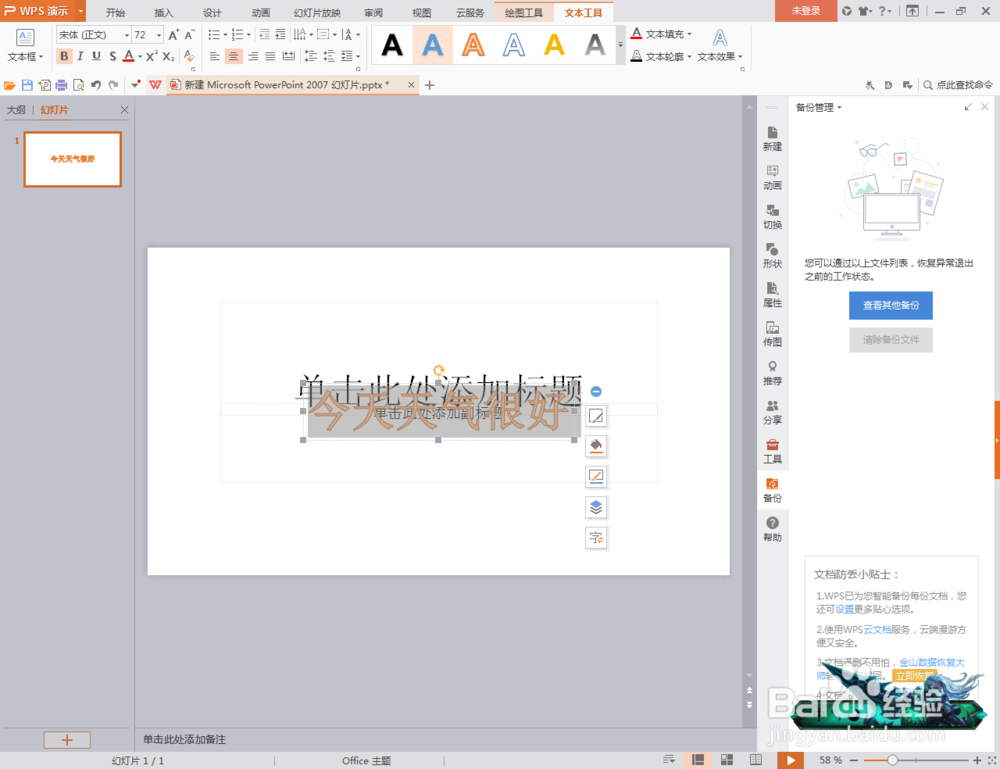The height and width of the screenshot is (769, 1000).
Task: Expand the WordArt styles gallery
Action: (620, 45)
